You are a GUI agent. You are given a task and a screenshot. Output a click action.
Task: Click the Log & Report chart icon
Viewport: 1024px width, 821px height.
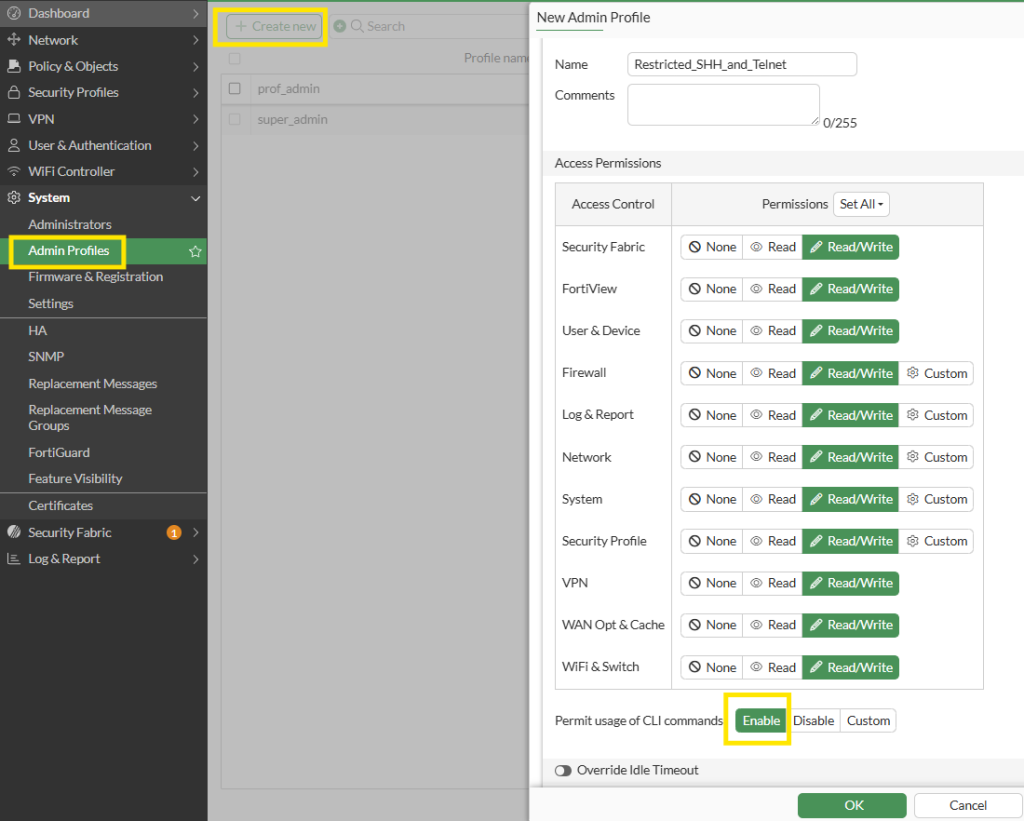[14, 558]
